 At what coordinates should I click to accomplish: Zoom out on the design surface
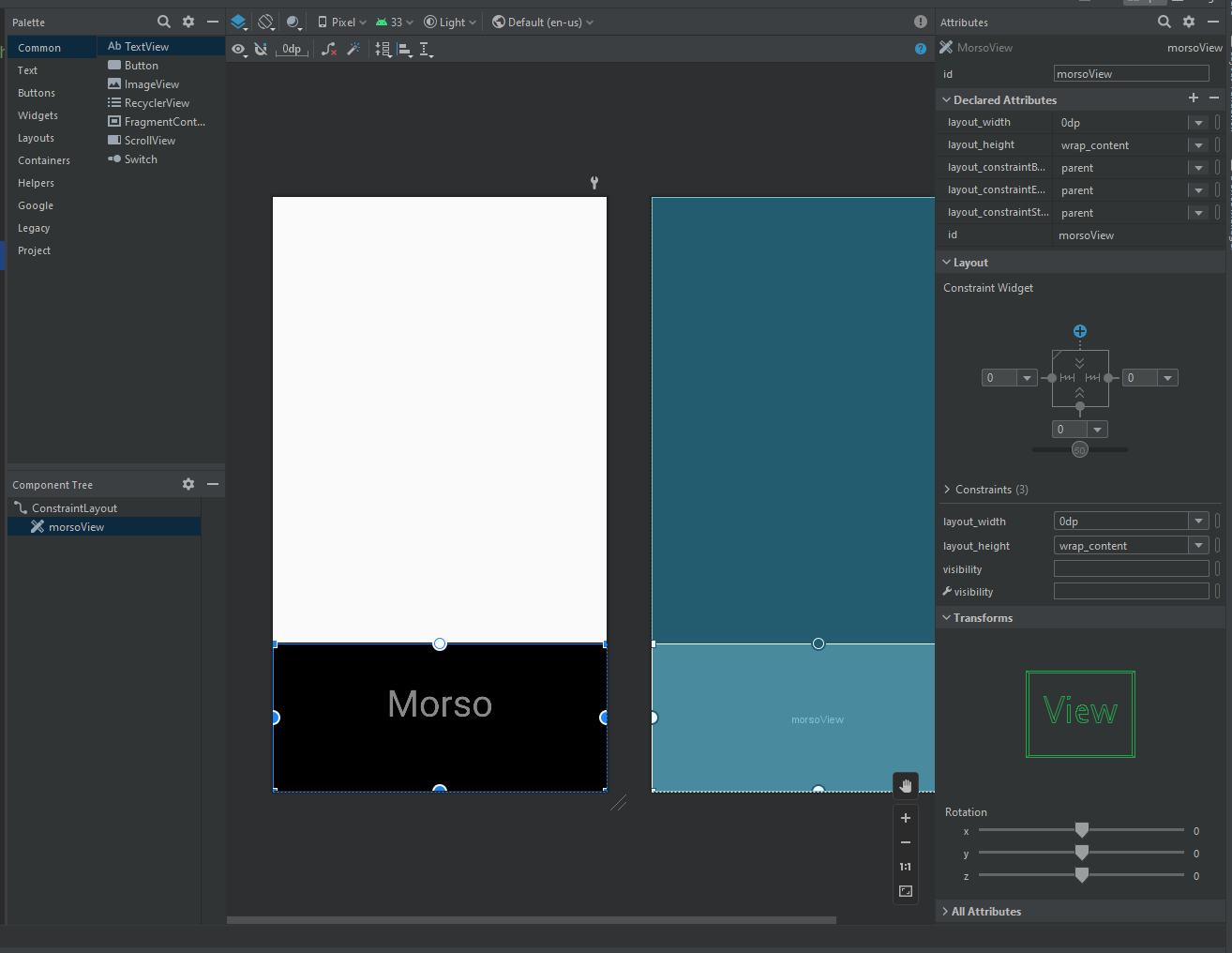906,842
